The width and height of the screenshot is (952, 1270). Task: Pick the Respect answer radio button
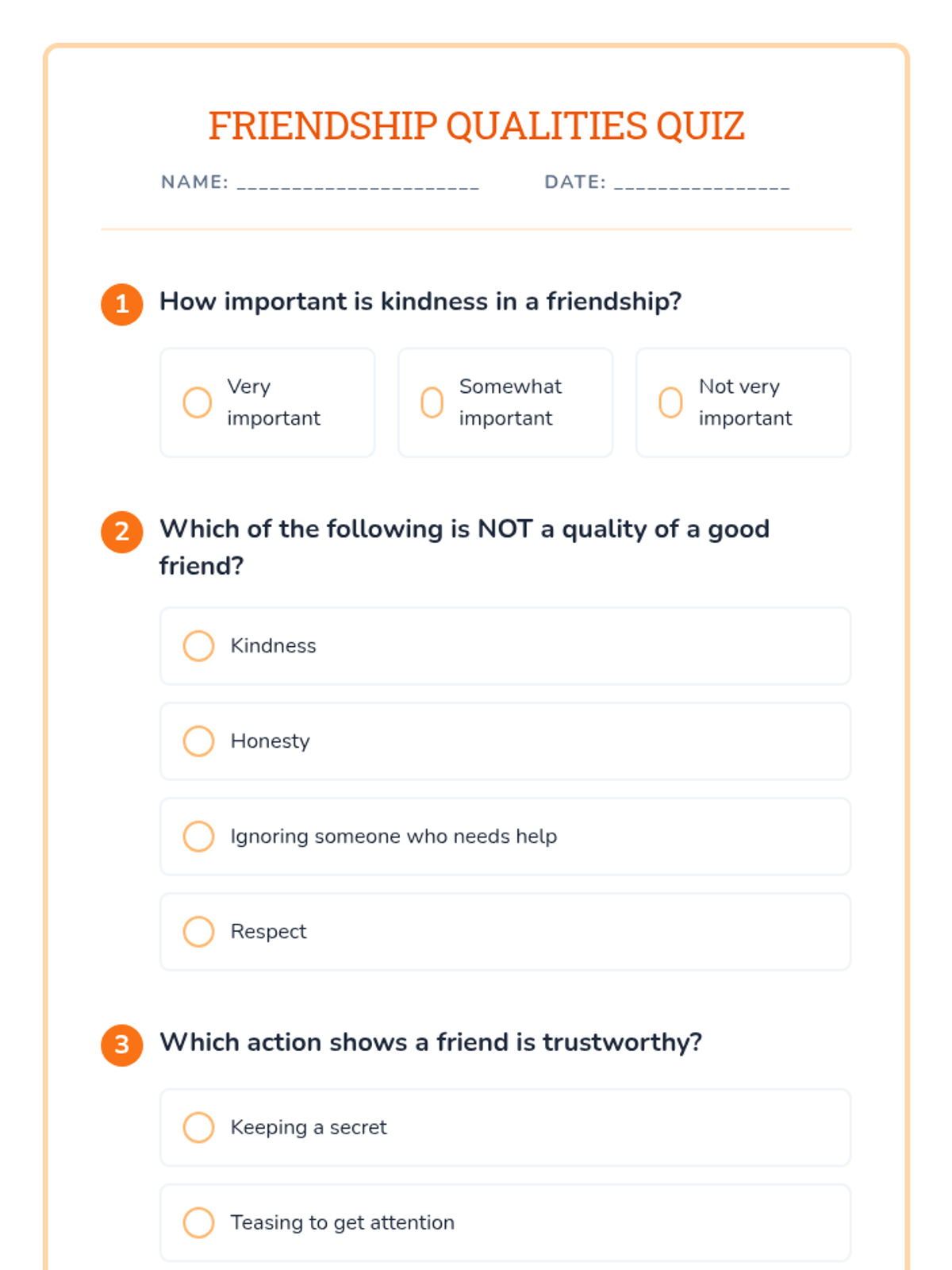[x=198, y=932]
